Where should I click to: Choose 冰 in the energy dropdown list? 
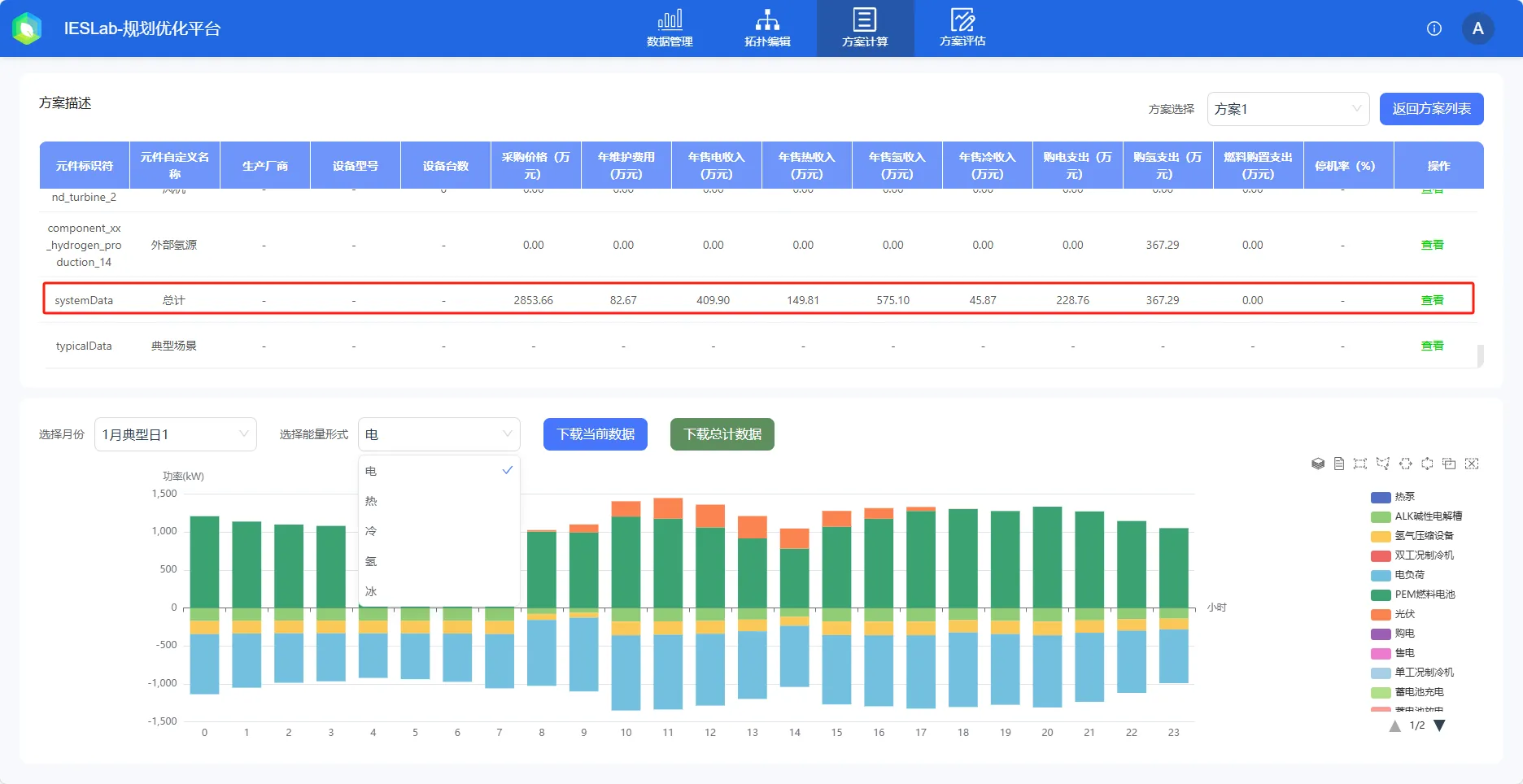[439, 591]
